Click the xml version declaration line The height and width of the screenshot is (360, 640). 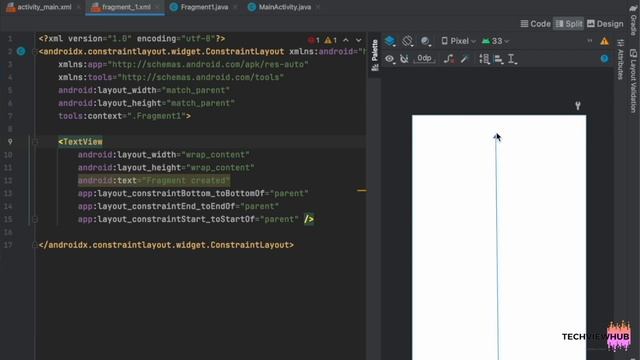[132, 39]
